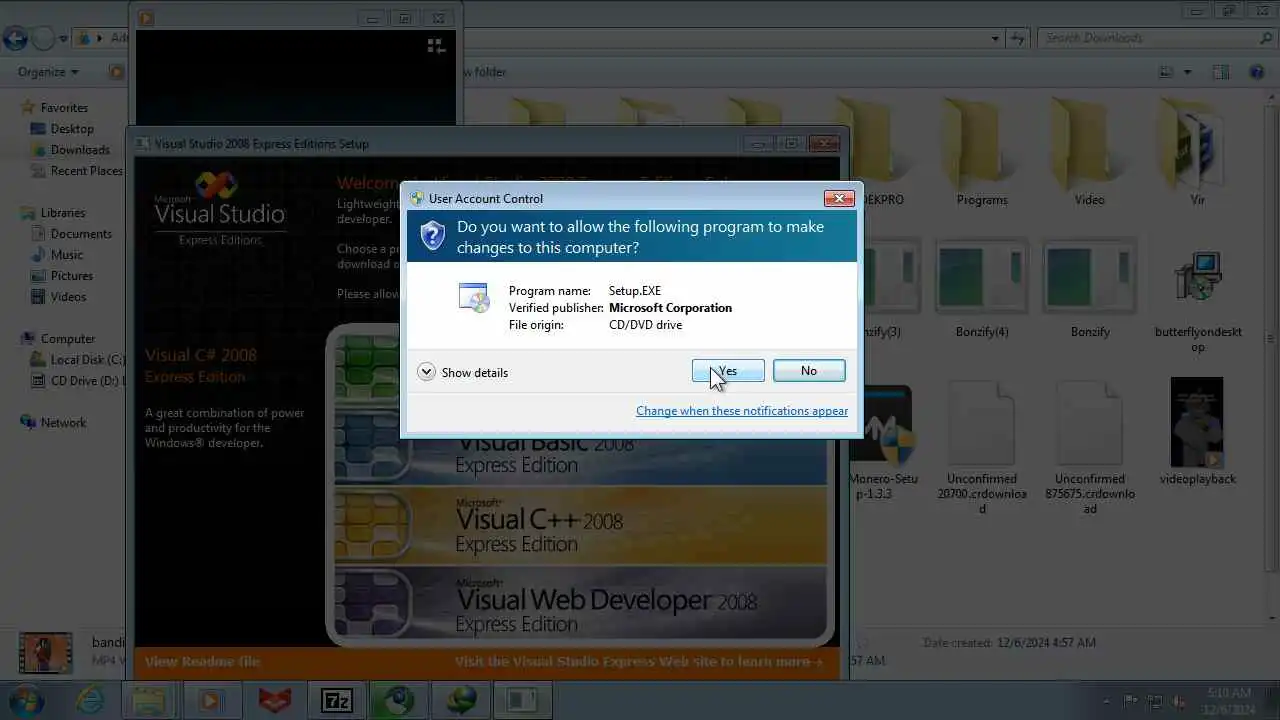
Task: Open the View Readme file link
Action: (202, 661)
